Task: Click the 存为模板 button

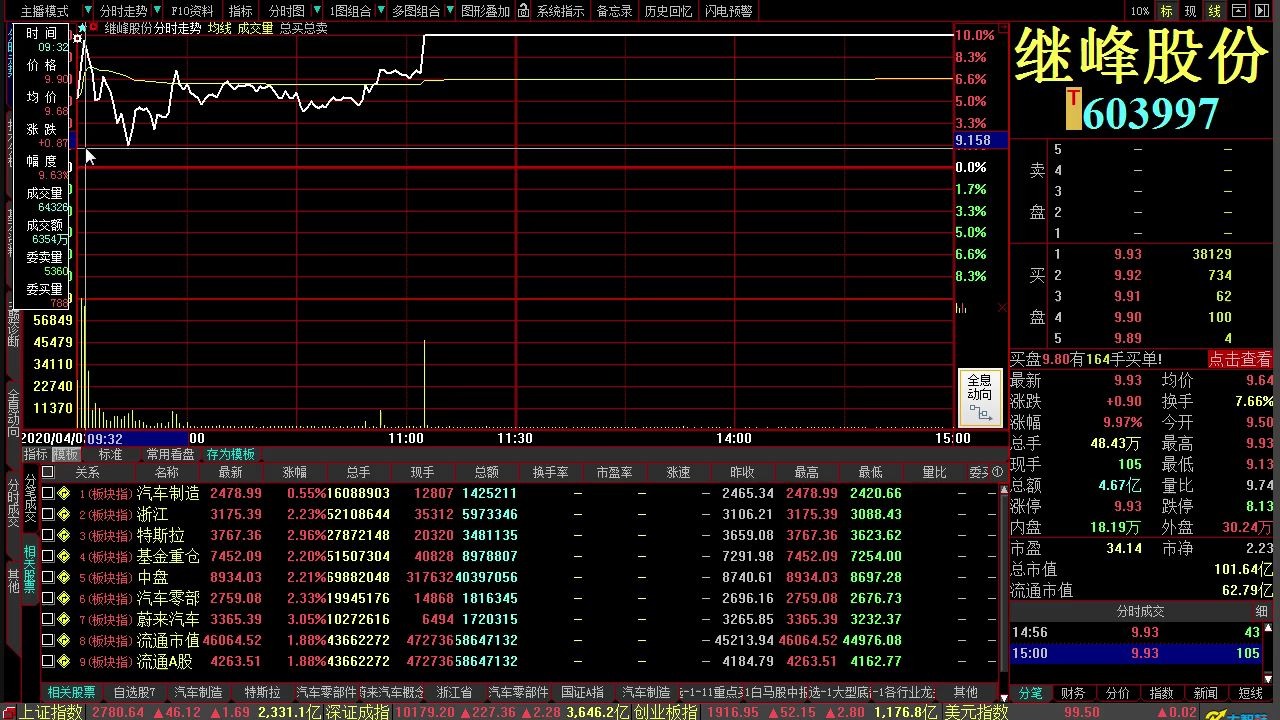Action: [231, 454]
